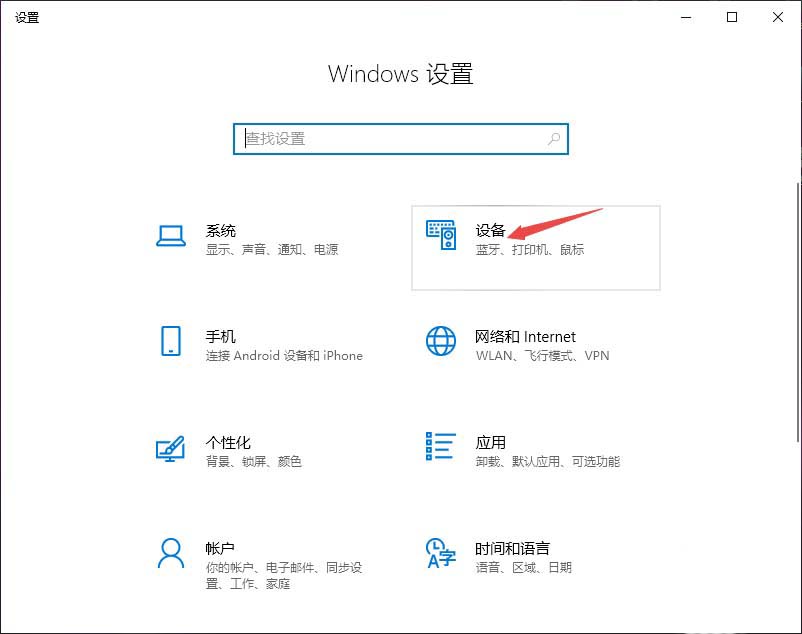The width and height of the screenshot is (802, 634).
Task: Close the 设置 window
Action: pyautogui.click(x=778, y=17)
